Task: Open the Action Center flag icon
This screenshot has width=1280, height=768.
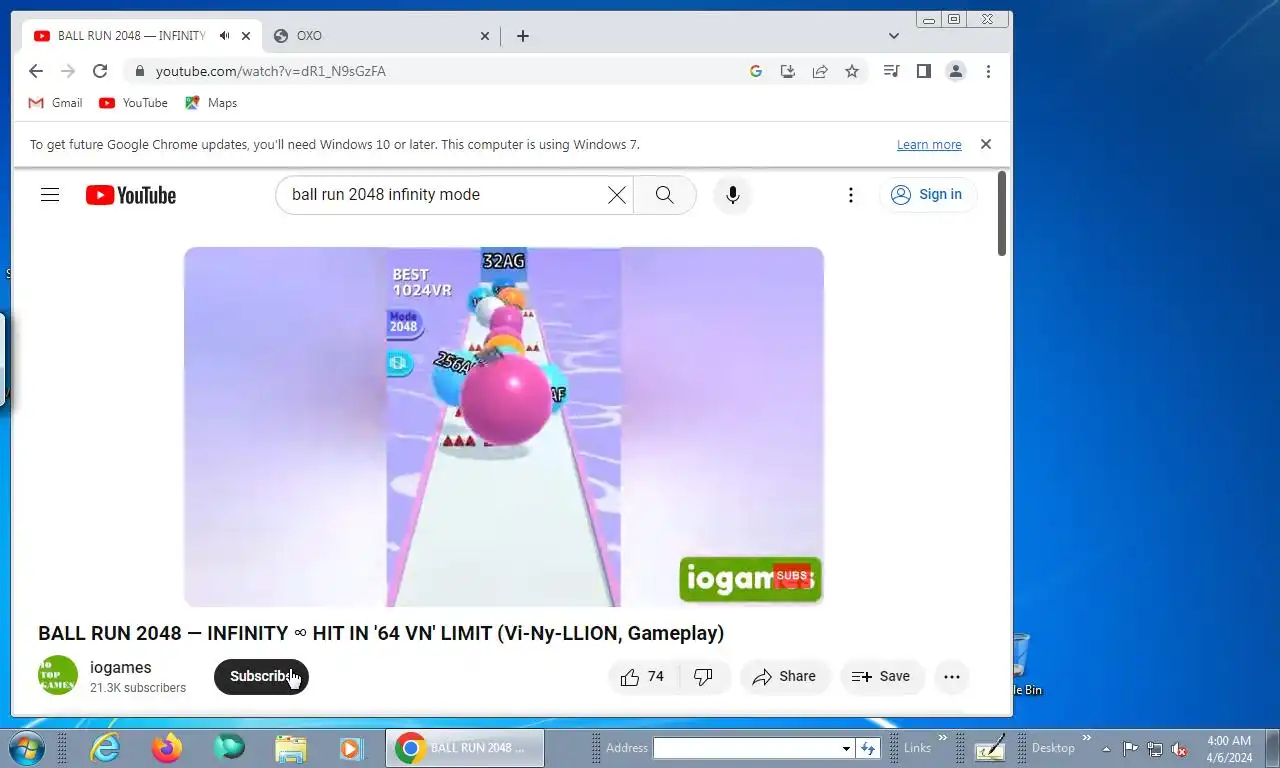Action: coord(1130,748)
